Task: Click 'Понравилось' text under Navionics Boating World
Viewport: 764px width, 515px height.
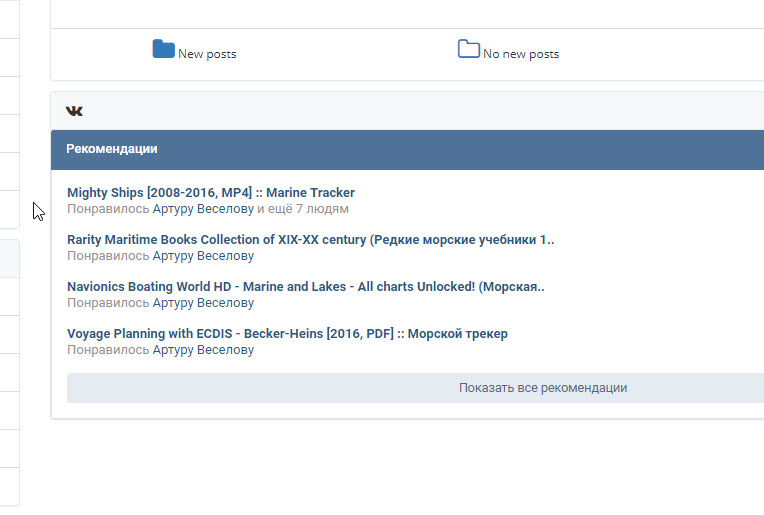Action: [x=108, y=303]
